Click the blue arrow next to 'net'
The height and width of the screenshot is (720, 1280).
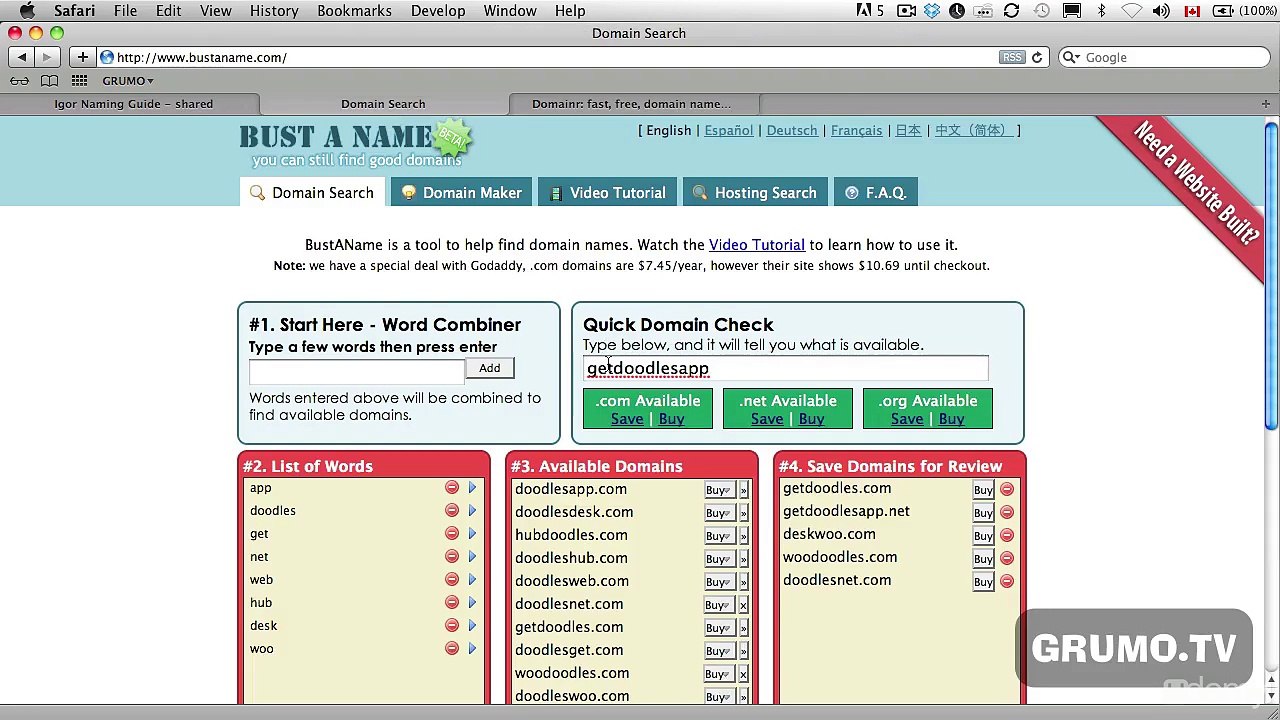pos(472,557)
